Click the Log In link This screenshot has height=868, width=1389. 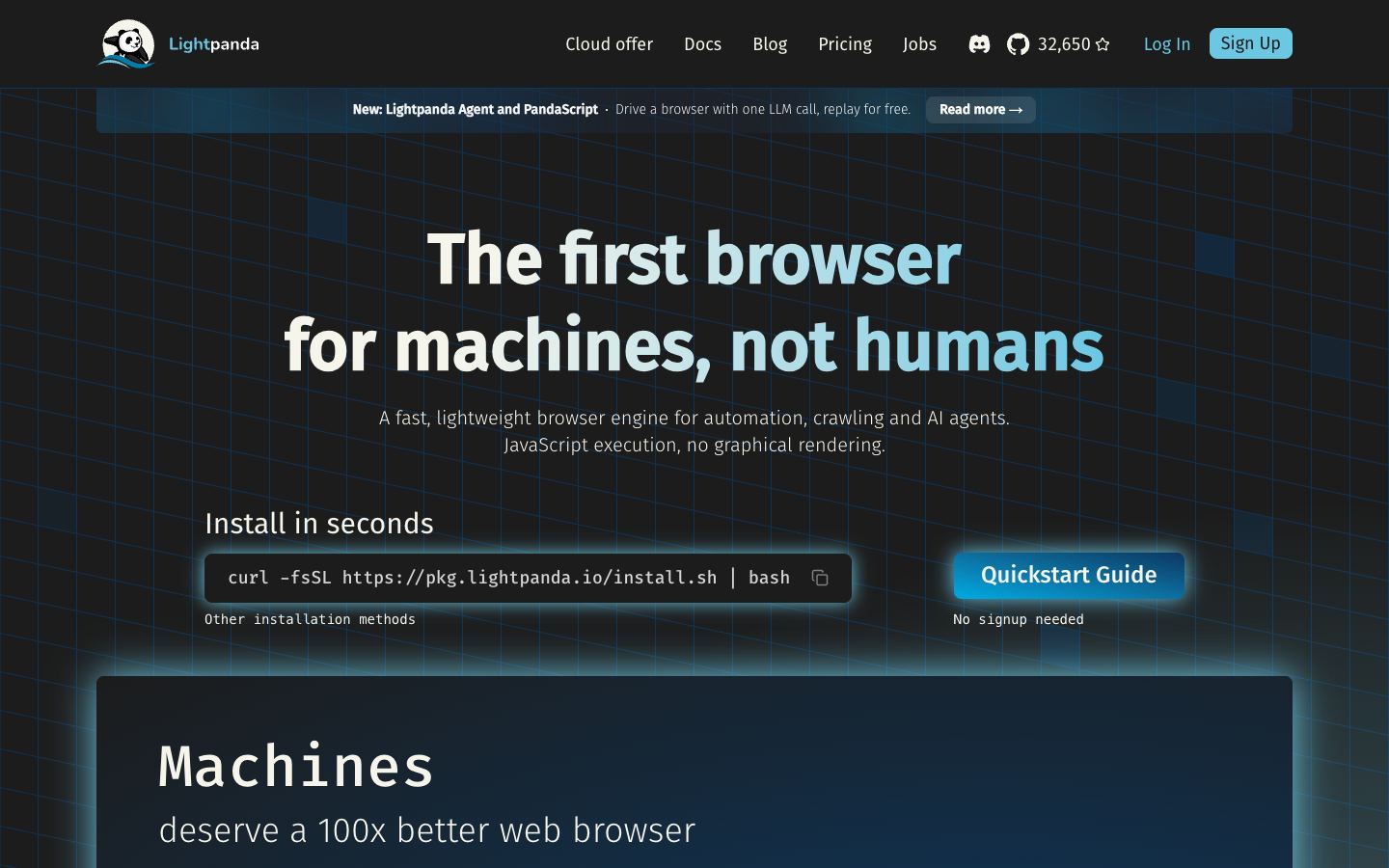1166,44
